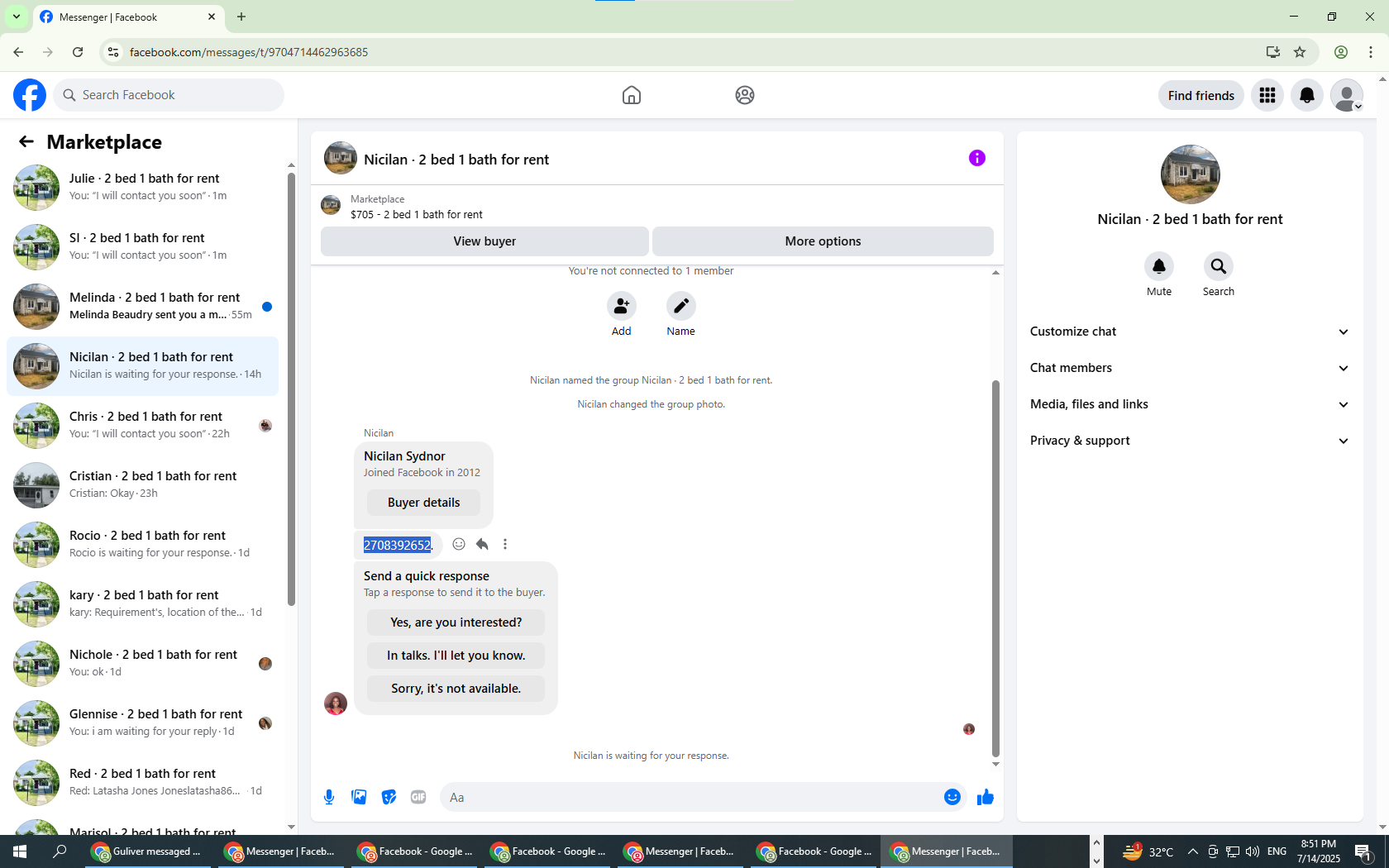Image resolution: width=1389 pixels, height=868 pixels.
Task: Open the Chrome tab search dropdown
Action: pyautogui.click(x=17, y=17)
